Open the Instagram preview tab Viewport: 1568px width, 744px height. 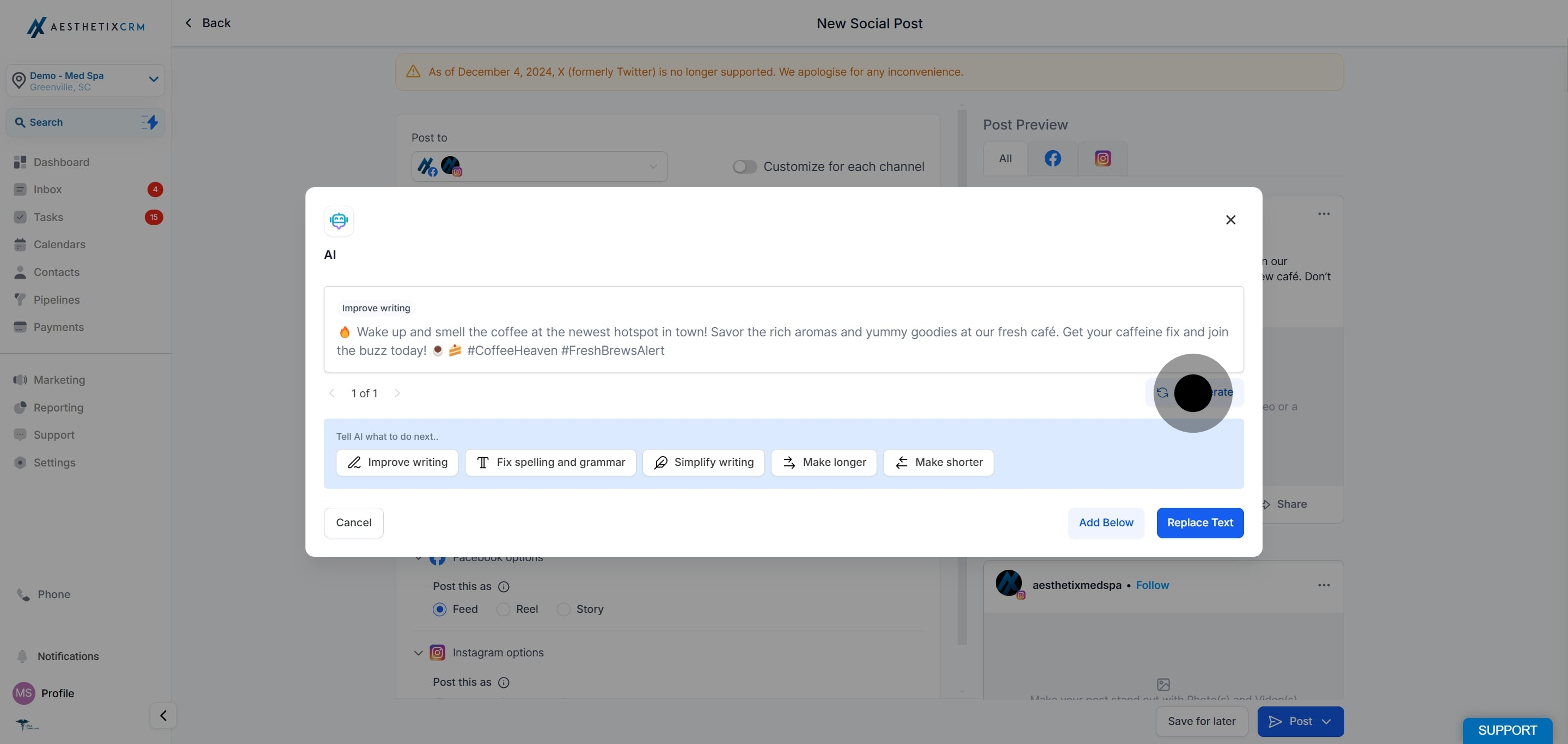[1102, 159]
